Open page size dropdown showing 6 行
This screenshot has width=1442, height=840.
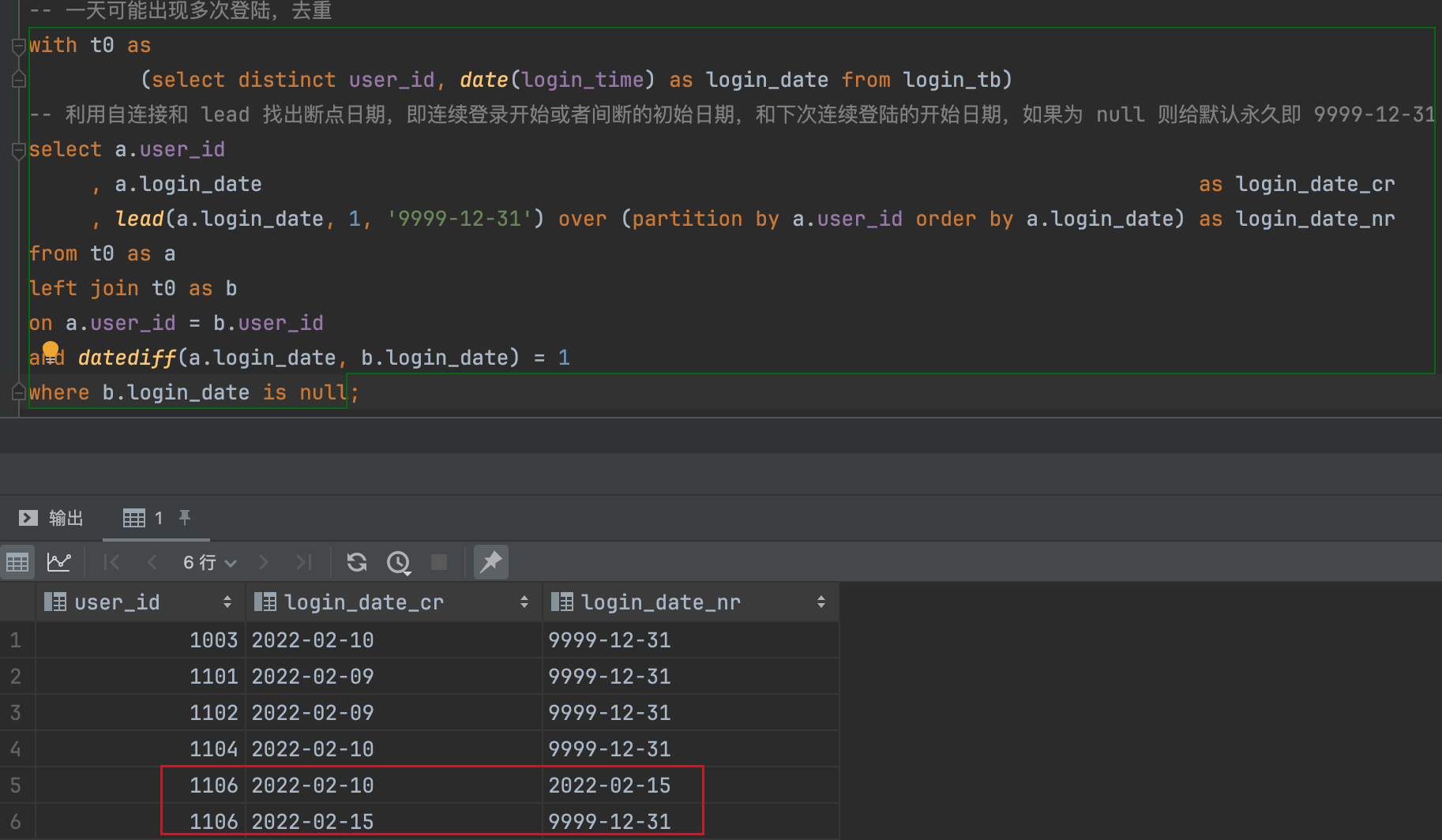[209, 562]
